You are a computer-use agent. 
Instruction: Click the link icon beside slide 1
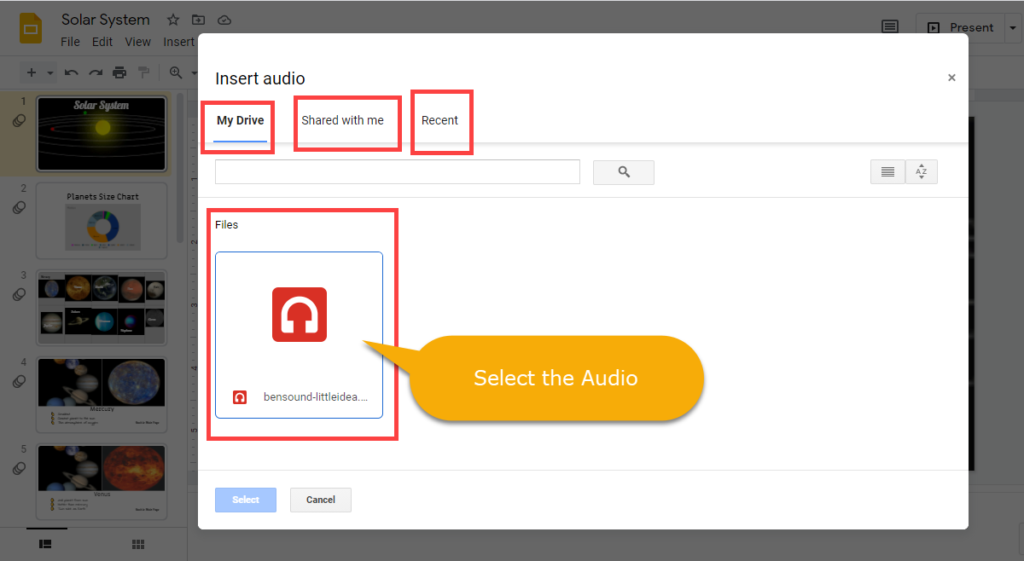(19, 121)
